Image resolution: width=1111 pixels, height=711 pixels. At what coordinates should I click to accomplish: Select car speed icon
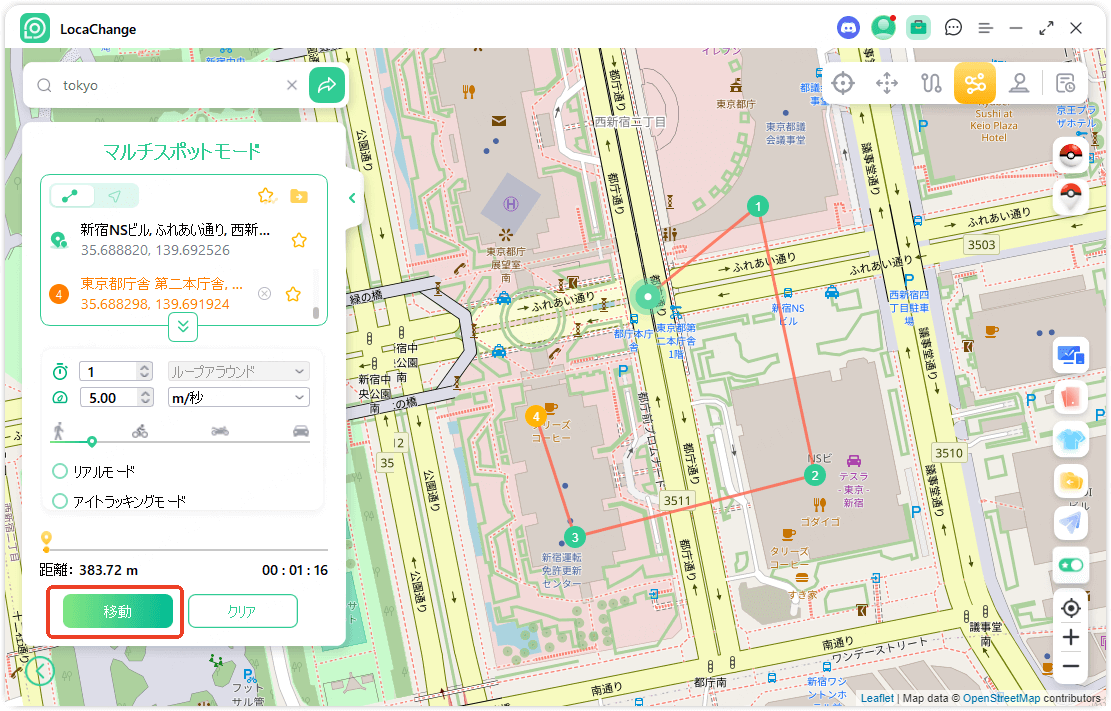pos(301,430)
